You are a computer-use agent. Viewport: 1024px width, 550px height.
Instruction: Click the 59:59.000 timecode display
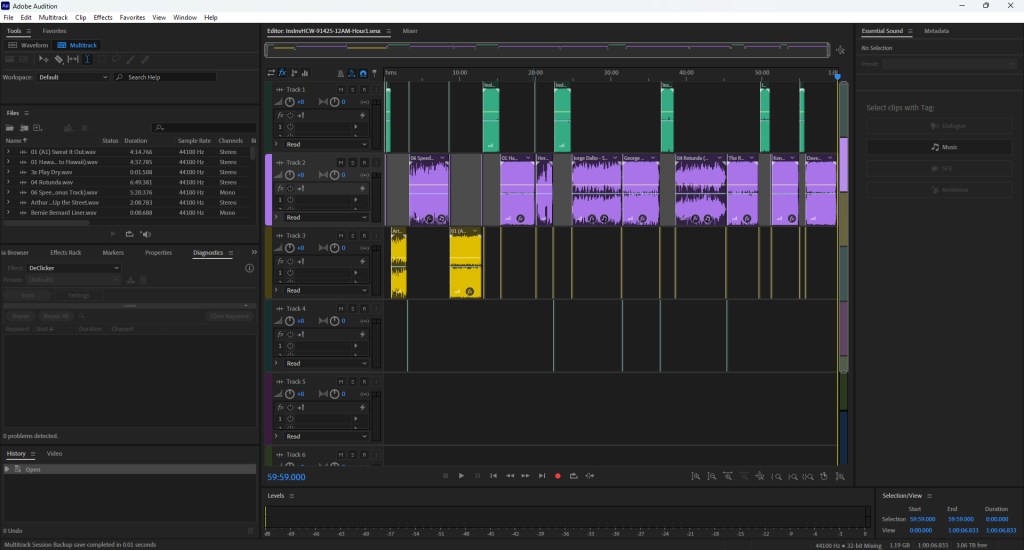coord(286,477)
